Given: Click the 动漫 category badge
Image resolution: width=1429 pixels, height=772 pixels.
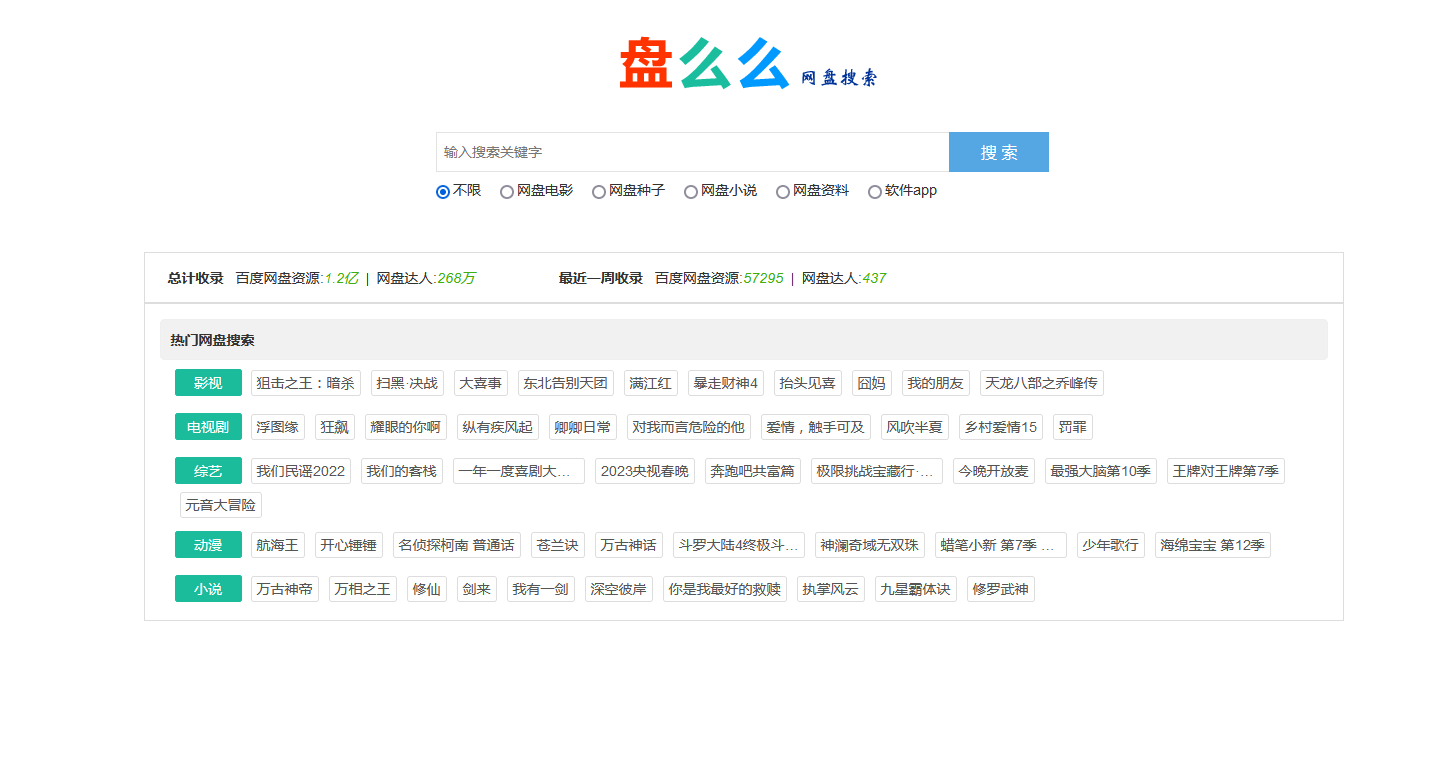Looking at the screenshot, I should click(208, 544).
